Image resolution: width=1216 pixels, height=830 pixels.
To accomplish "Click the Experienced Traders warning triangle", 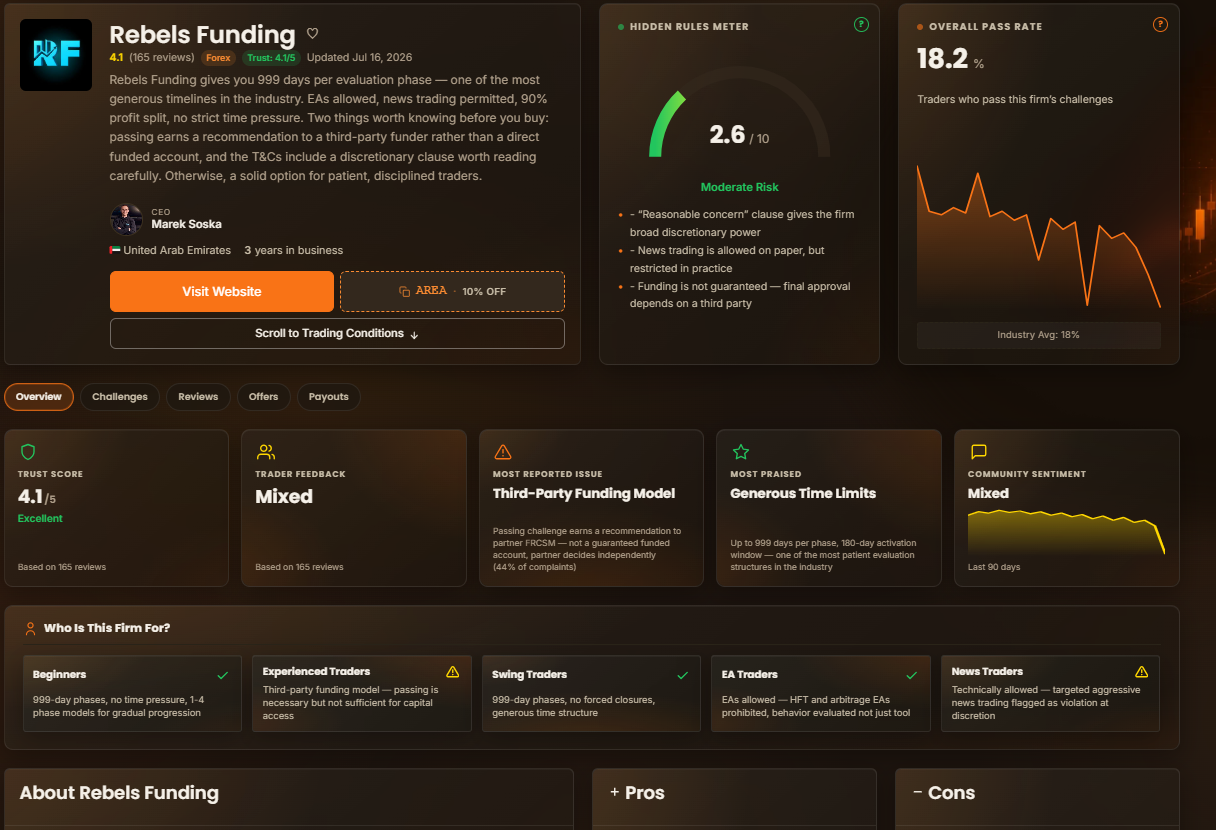I will 452,672.
